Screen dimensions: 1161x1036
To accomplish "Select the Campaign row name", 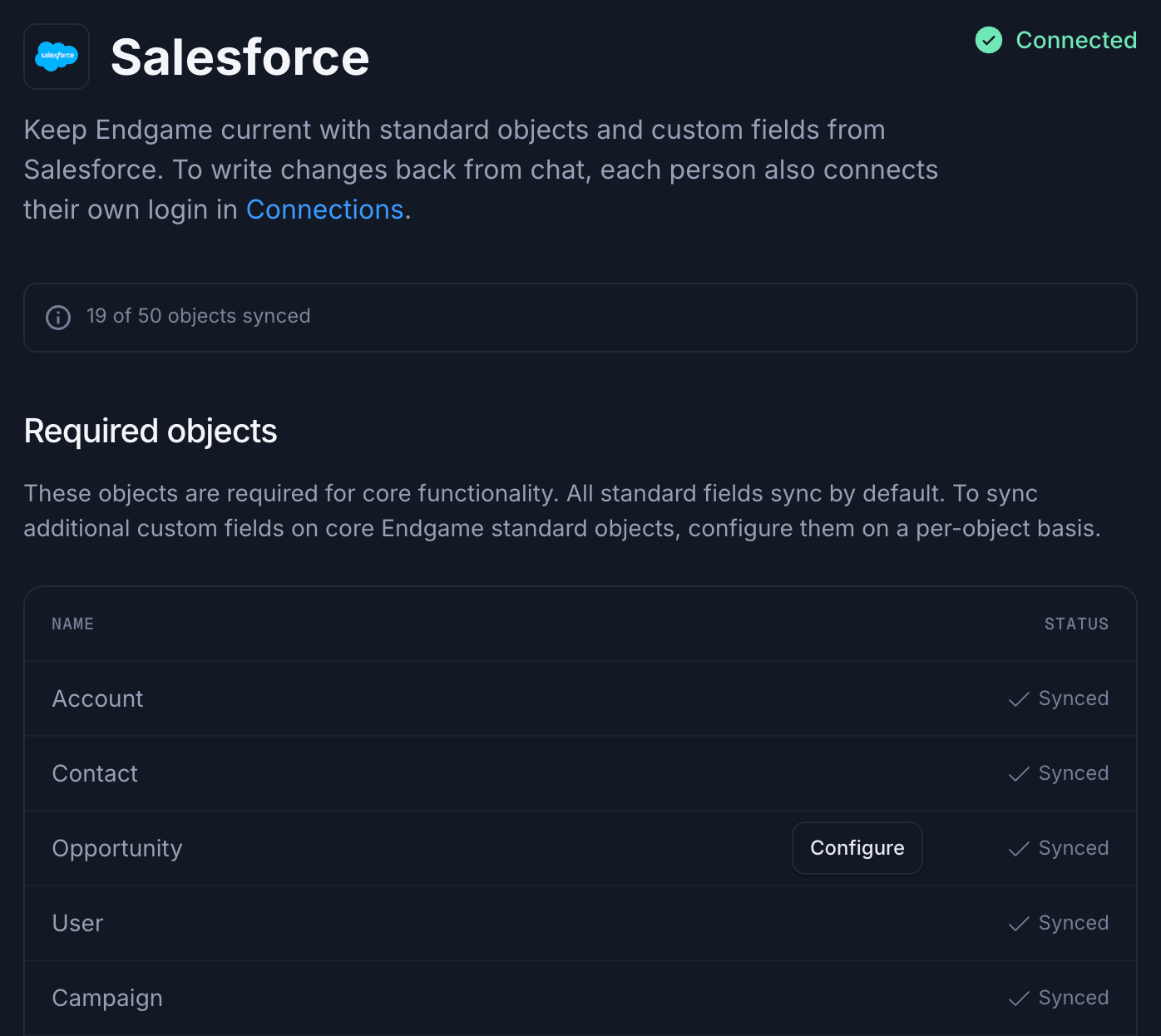I will click(107, 998).
